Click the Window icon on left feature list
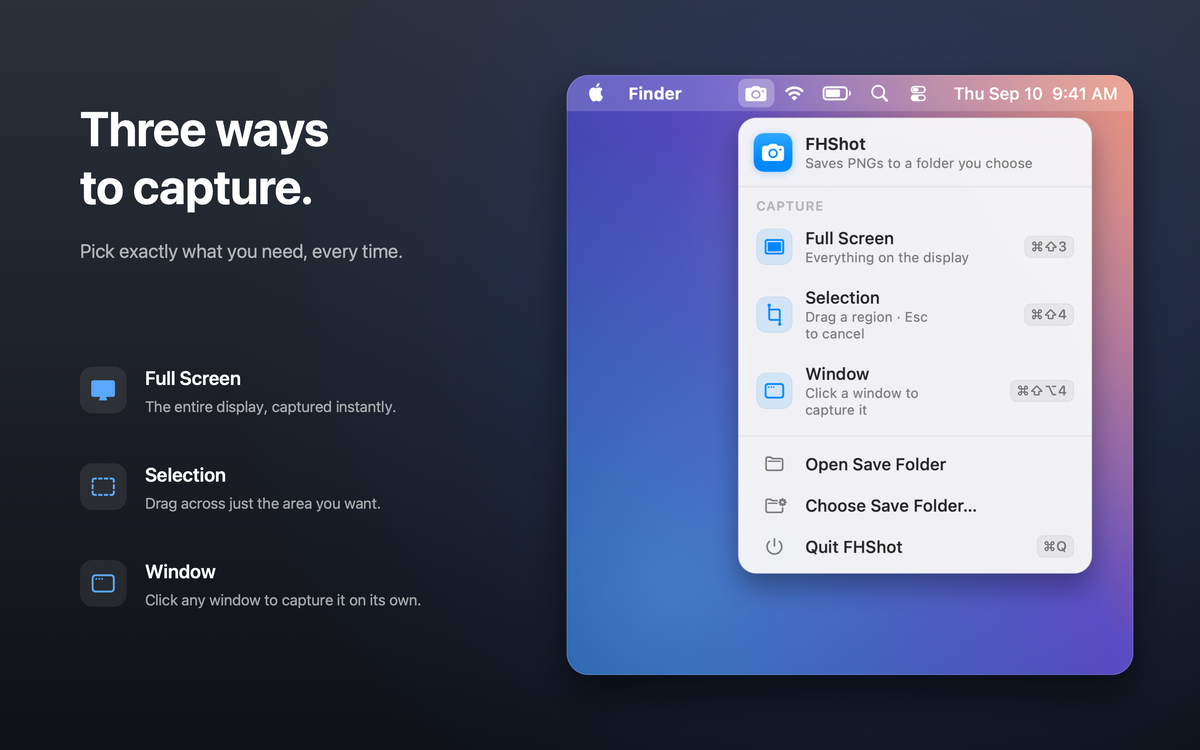Screen dimensions: 1200x750 103,583
